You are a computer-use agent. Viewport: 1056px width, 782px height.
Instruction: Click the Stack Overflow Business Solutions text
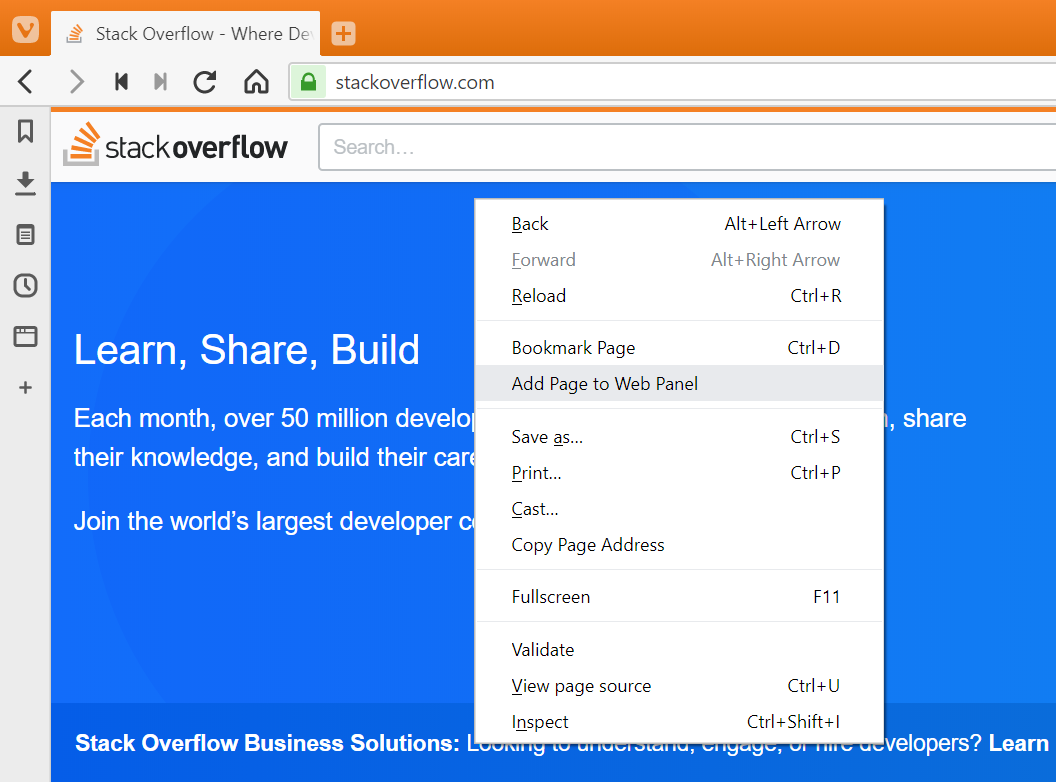[267, 743]
